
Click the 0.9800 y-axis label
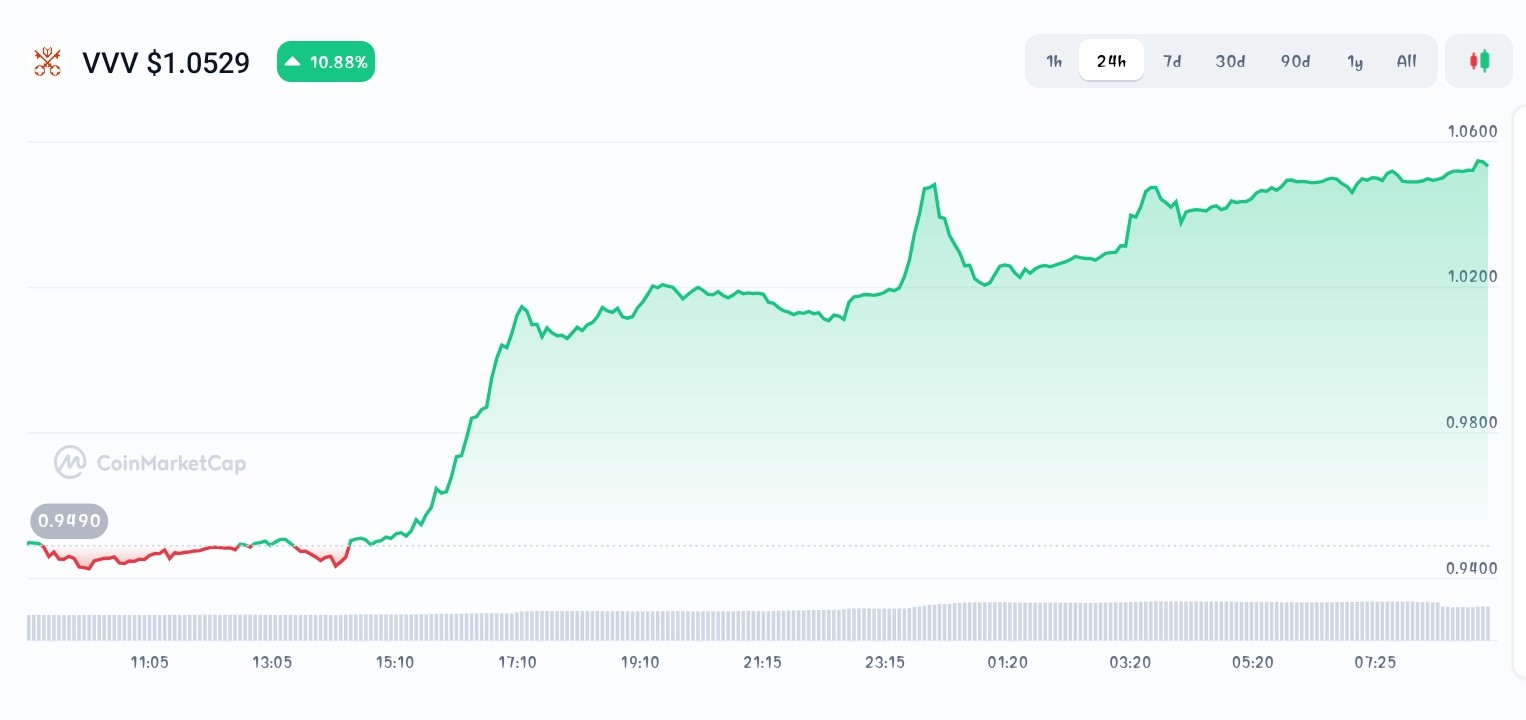[1472, 422]
